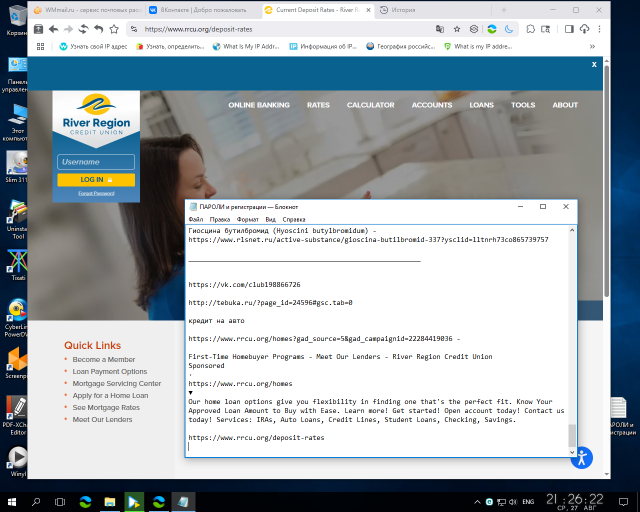Click the browser page vertical scrollbar thumb
The width and height of the screenshot is (640, 512).
pos(607,180)
